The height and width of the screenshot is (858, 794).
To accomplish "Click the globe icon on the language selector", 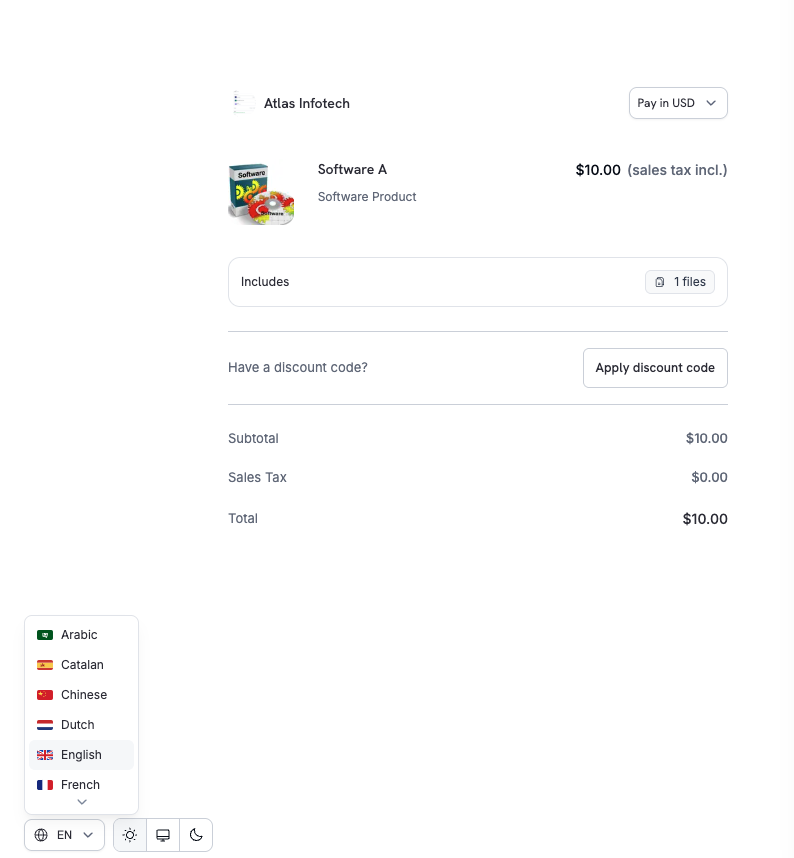I will click(x=41, y=835).
